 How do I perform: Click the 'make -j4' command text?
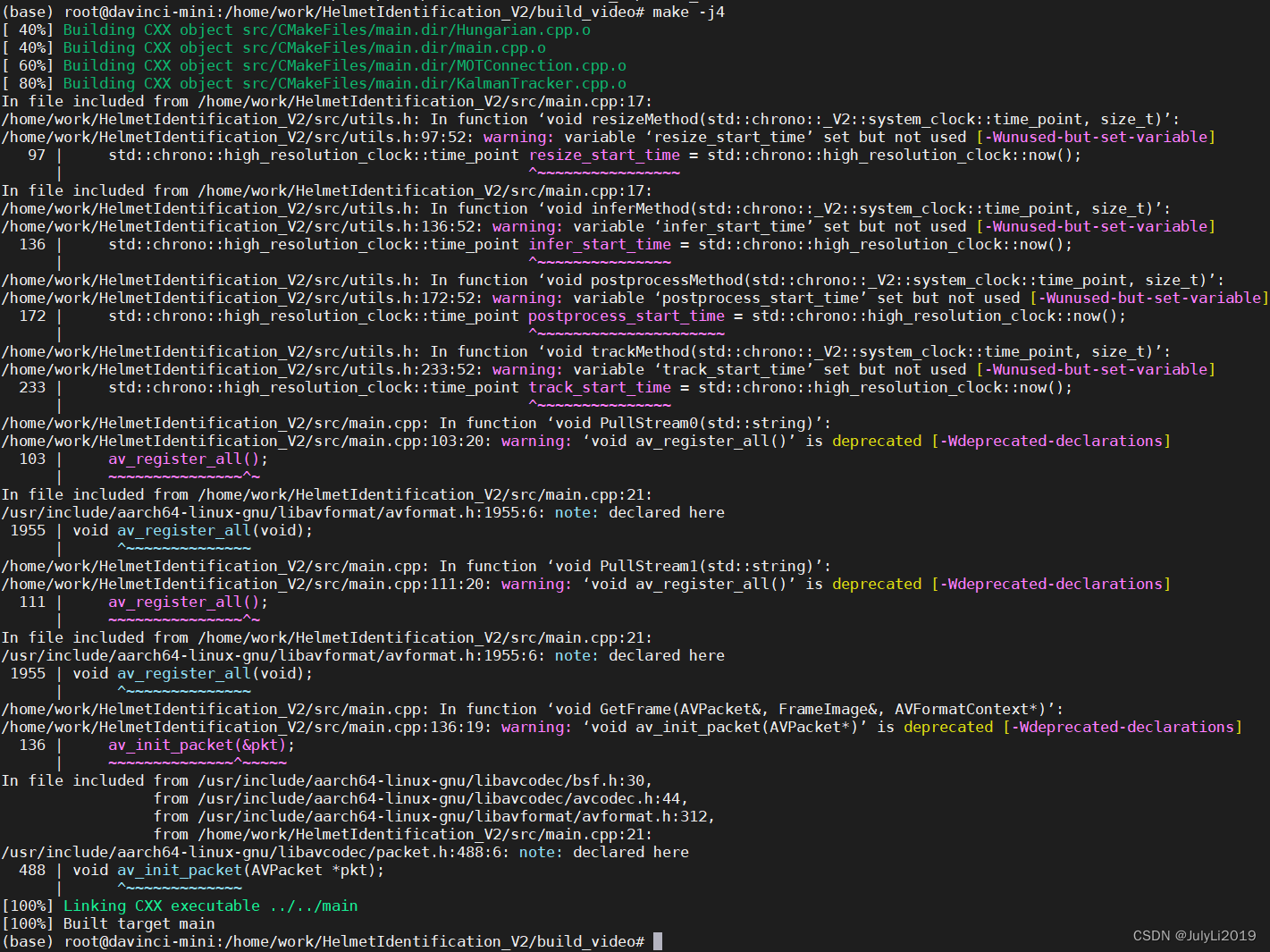pos(688,12)
